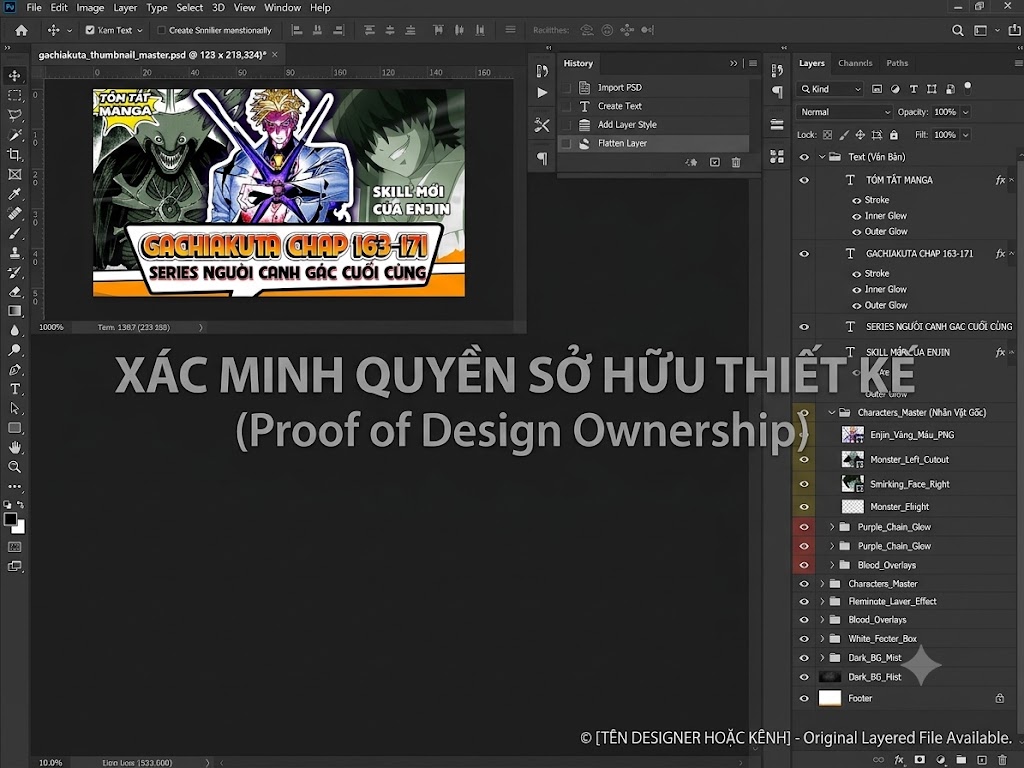Click the Enjin_Vàng_Máu_PNG layer thumbnail
This screenshot has height=768, width=1024.
pyautogui.click(x=852, y=435)
